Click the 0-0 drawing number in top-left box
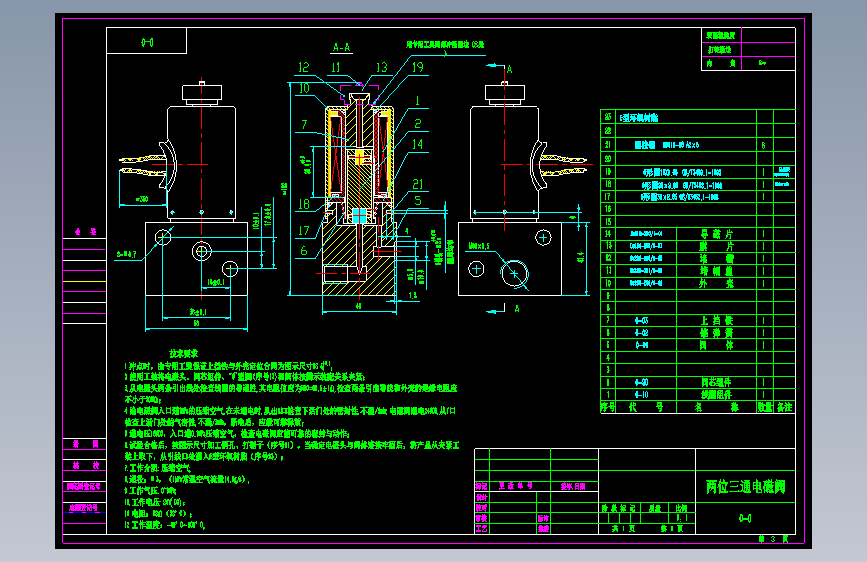The width and height of the screenshot is (867, 562). click(x=147, y=42)
